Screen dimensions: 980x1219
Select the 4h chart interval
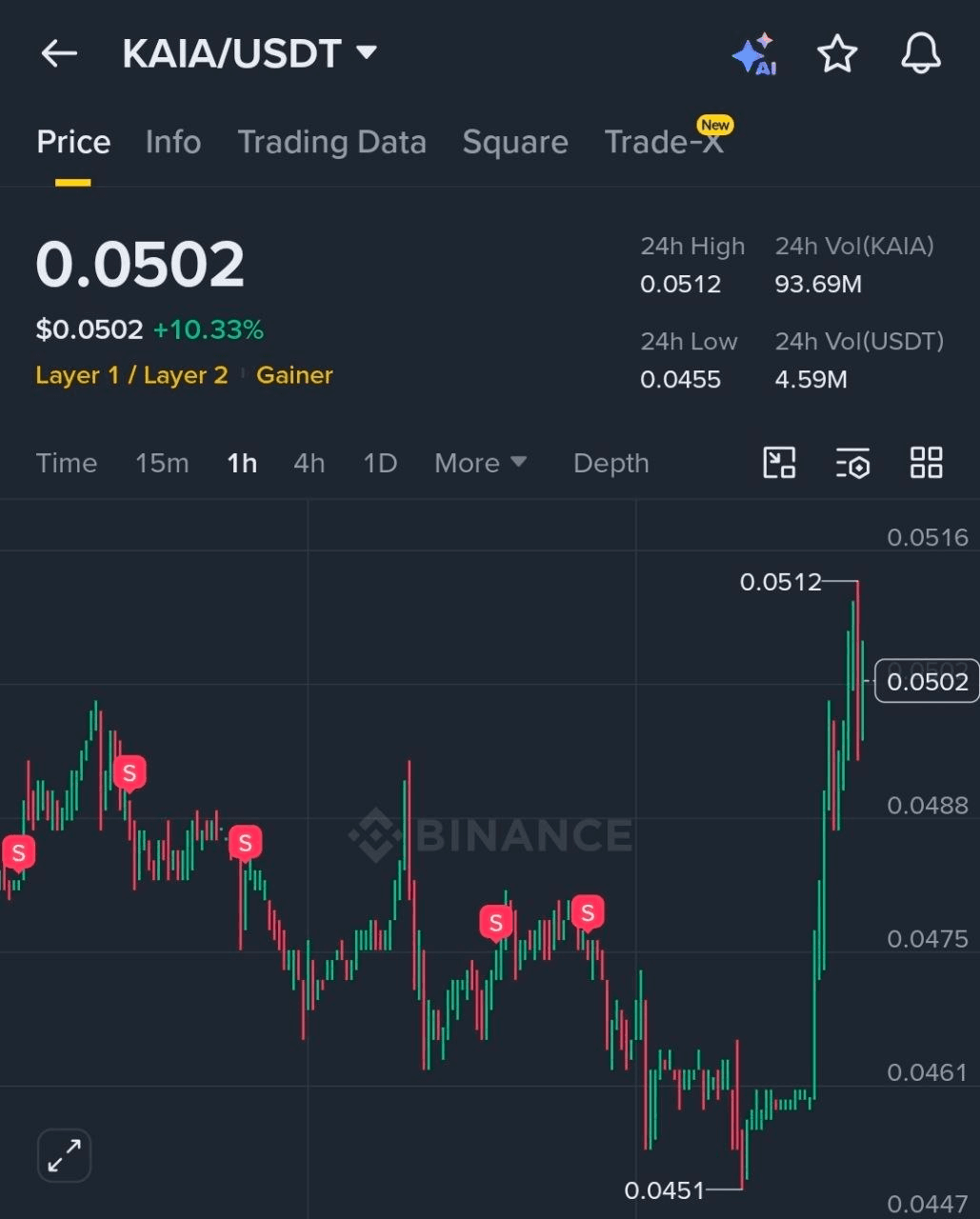[x=309, y=464]
